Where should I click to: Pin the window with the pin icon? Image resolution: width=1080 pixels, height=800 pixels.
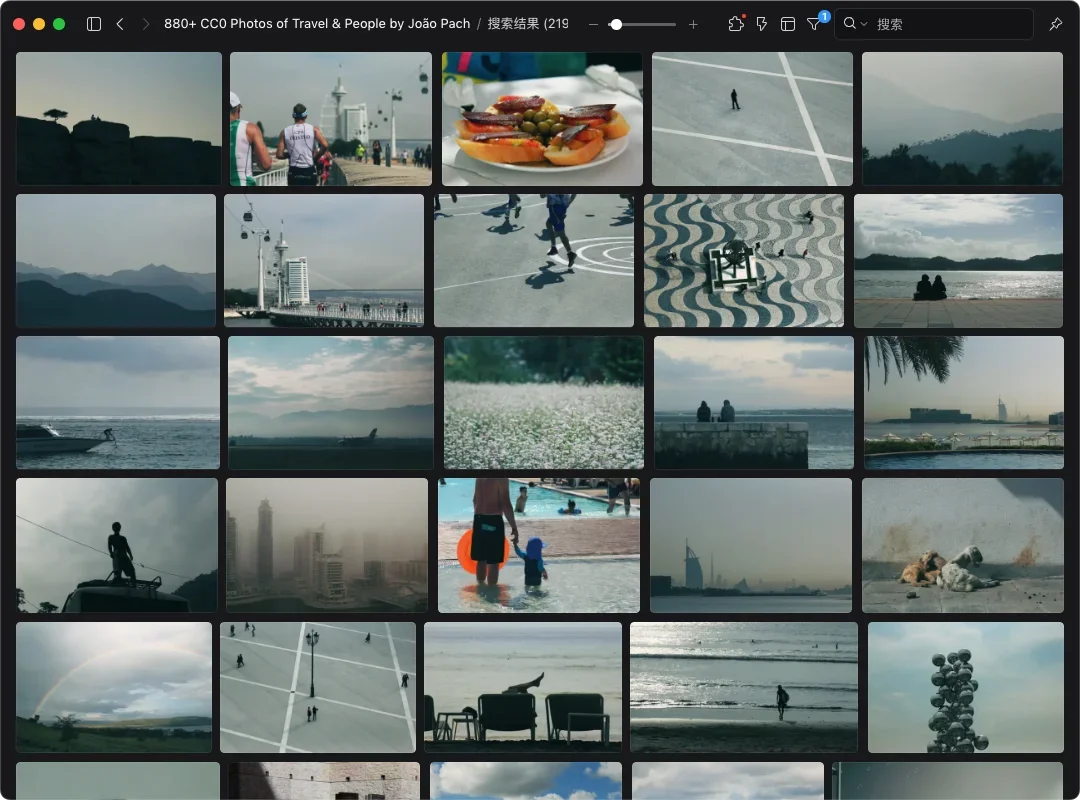coord(1055,24)
